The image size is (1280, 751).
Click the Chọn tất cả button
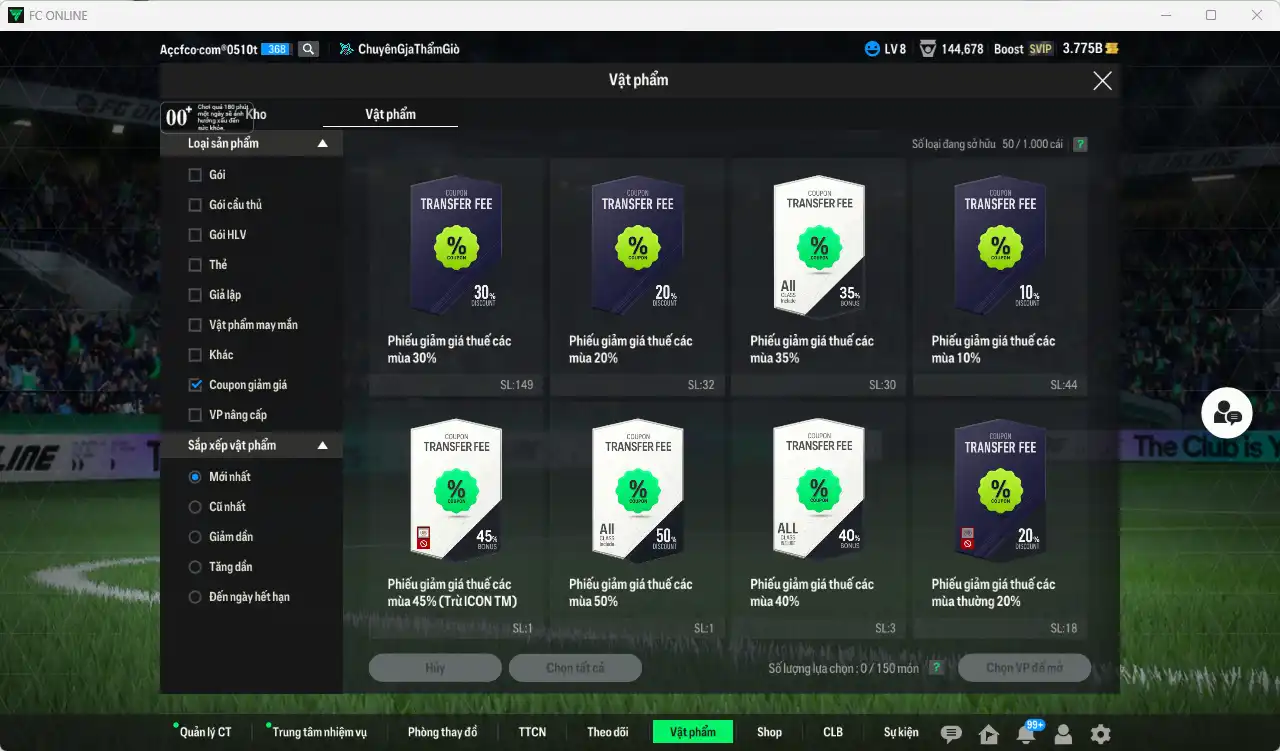click(575, 668)
